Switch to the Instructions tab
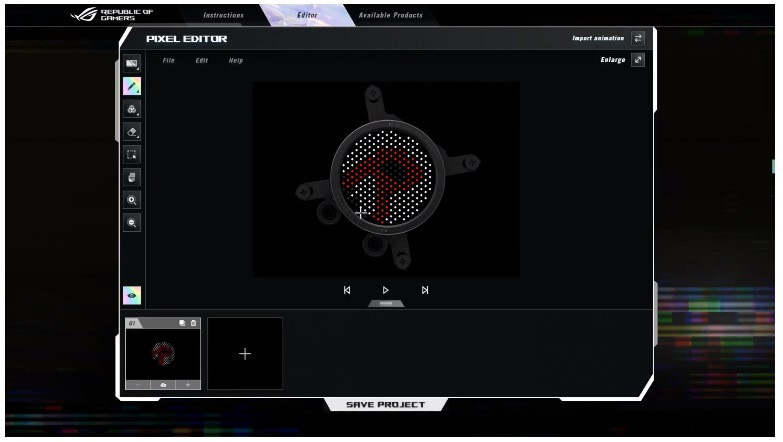783x442 pixels. click(223, 15)
